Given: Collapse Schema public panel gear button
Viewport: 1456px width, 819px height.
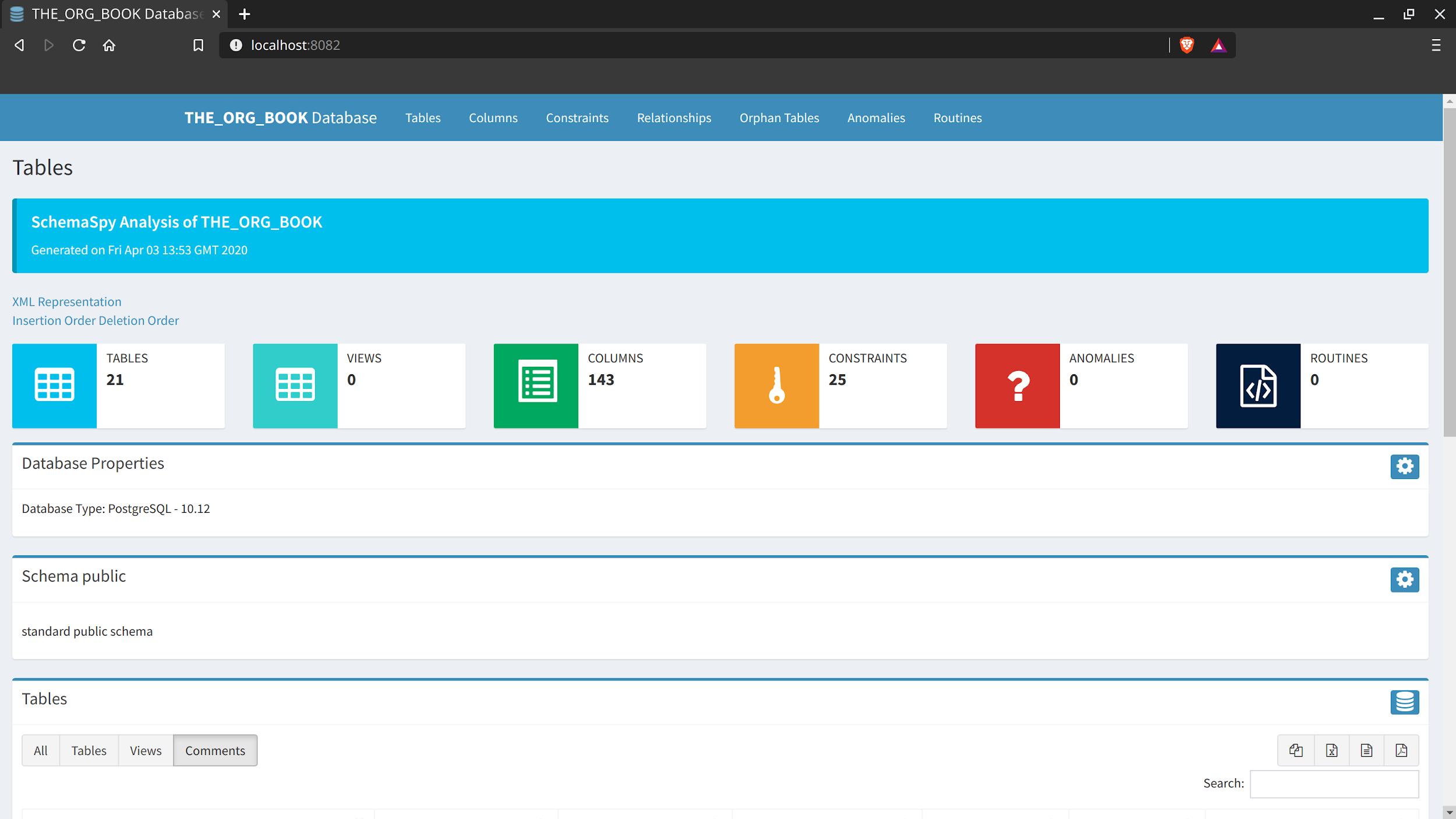Looking at the screenshot, I should 1404,579.
